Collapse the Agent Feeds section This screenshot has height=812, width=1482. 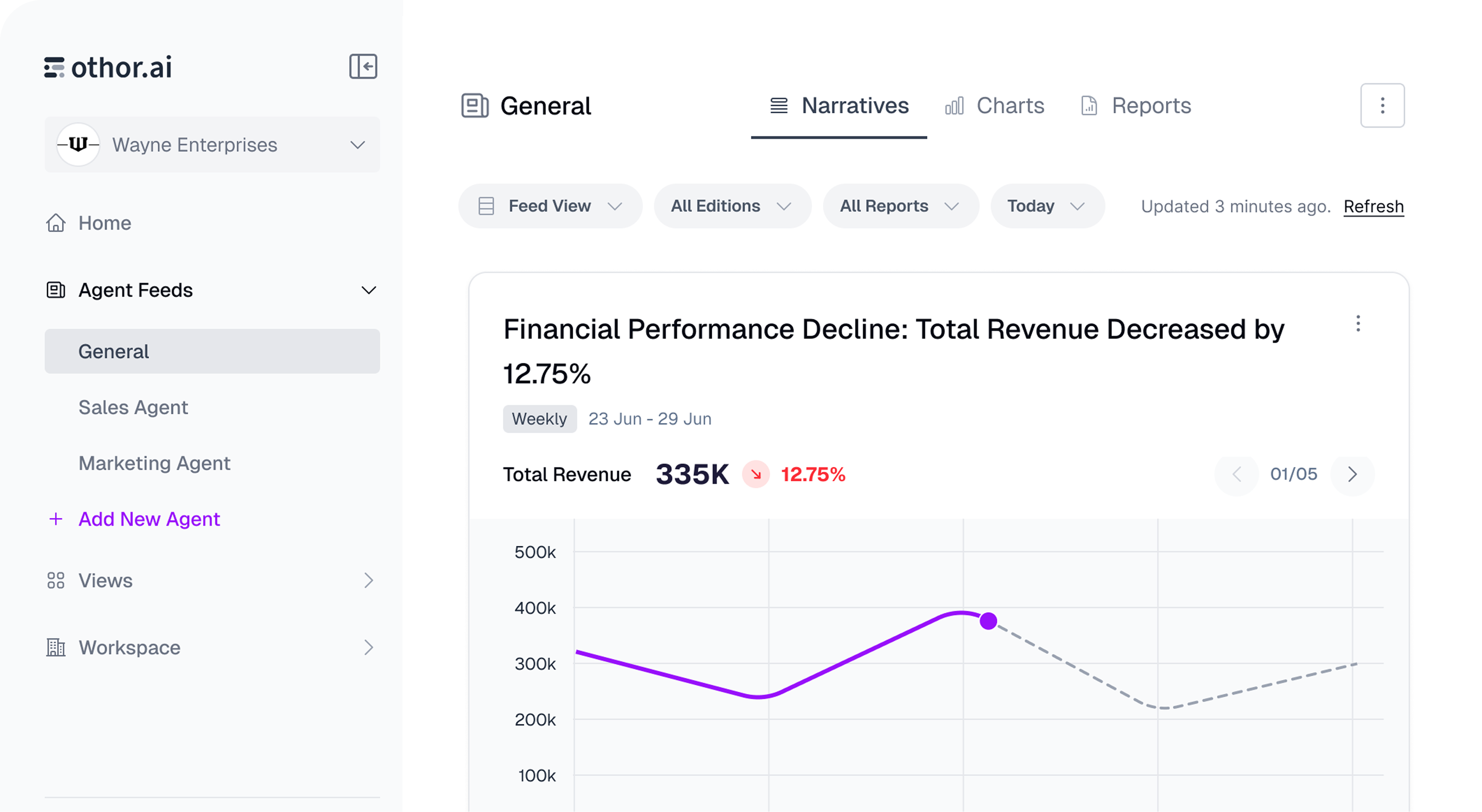point(368,291)
